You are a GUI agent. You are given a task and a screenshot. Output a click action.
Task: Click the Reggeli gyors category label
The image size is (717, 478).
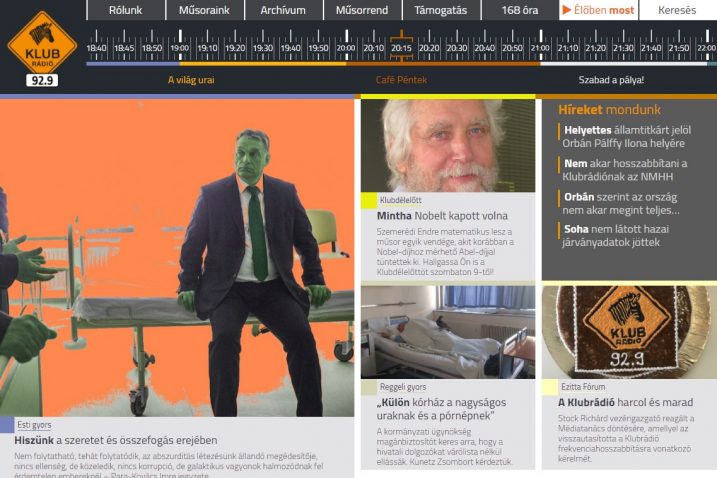[x=403, y=387]
